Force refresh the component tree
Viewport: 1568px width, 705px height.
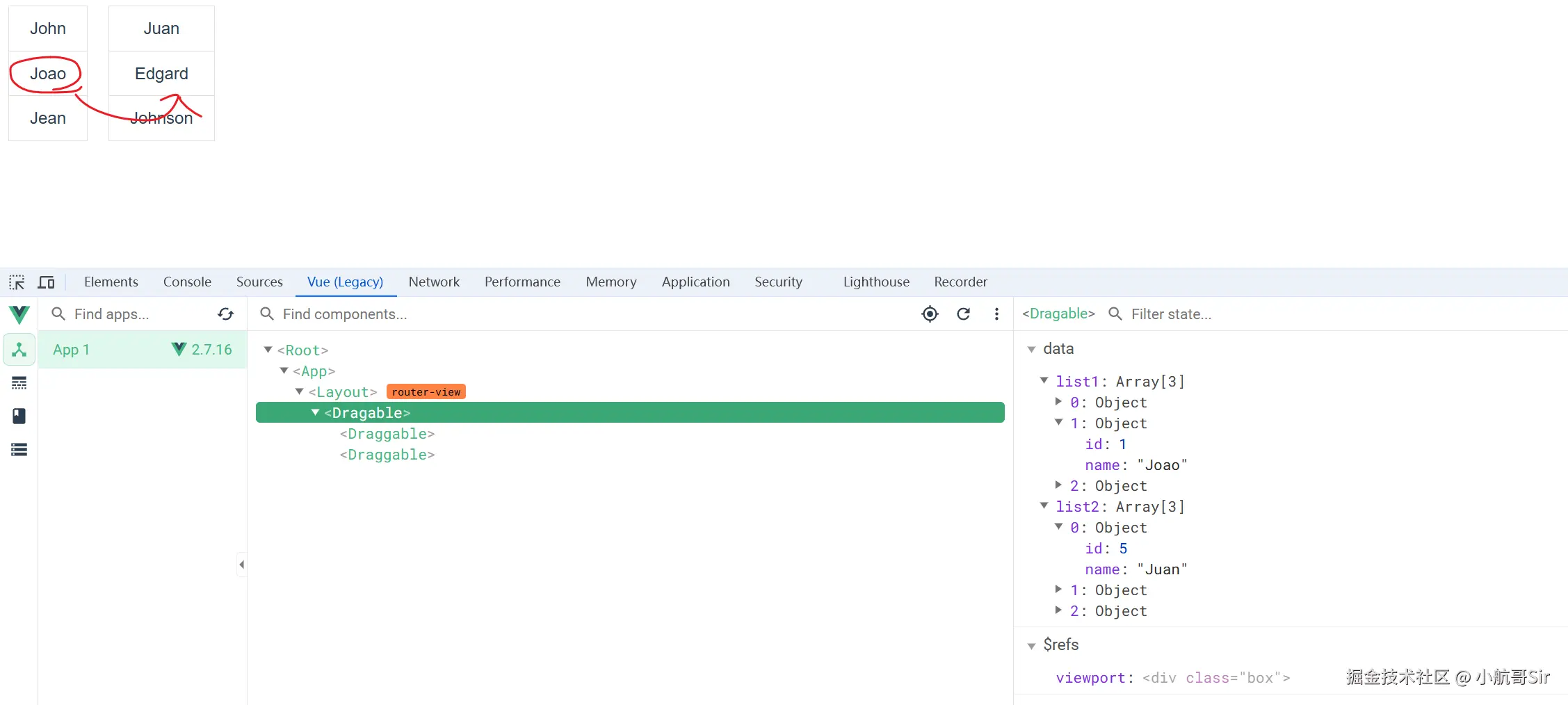964,314
